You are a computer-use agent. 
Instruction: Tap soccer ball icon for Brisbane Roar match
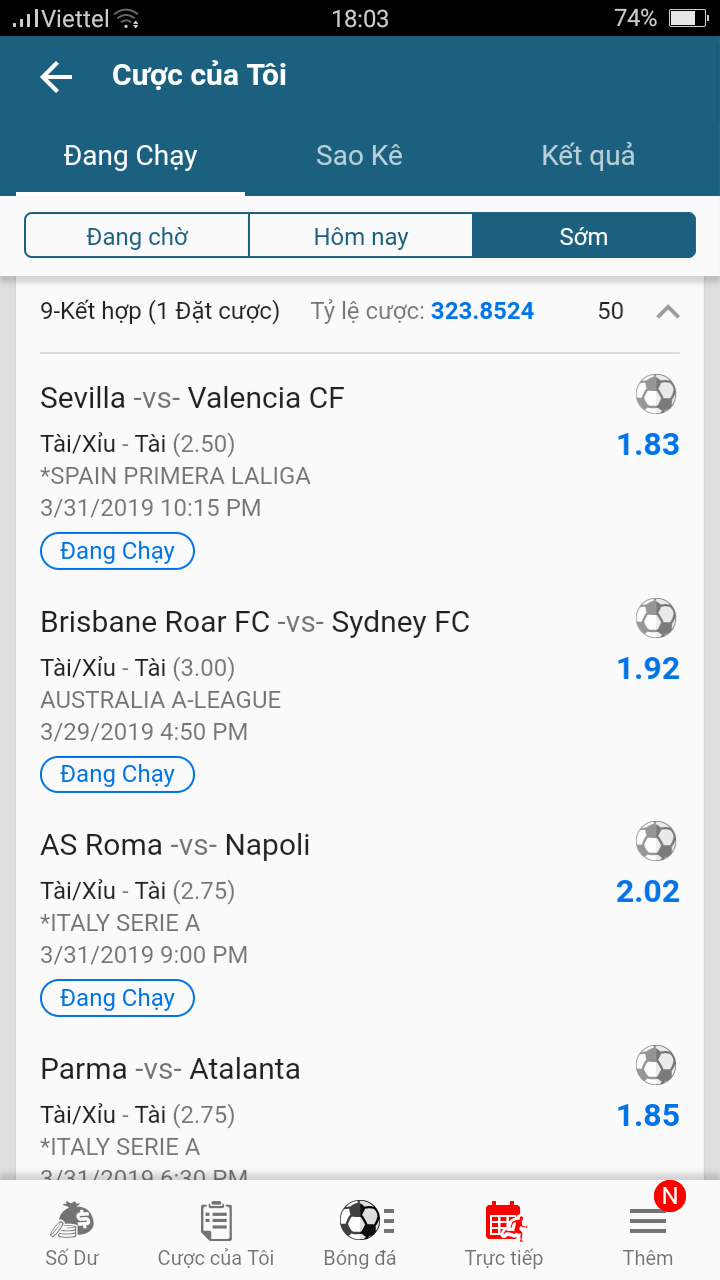click(656, 619)
